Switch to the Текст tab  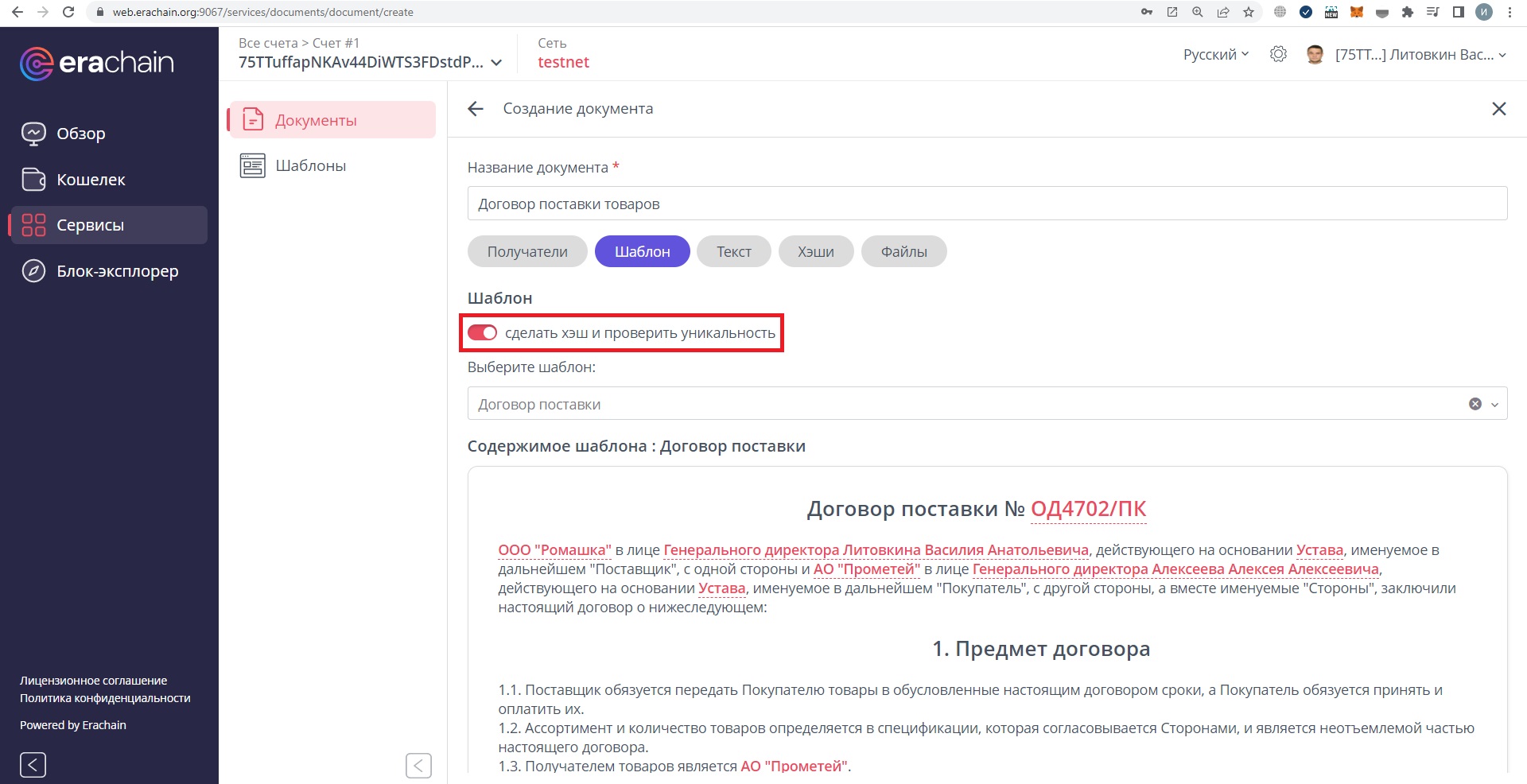point(732,250)
